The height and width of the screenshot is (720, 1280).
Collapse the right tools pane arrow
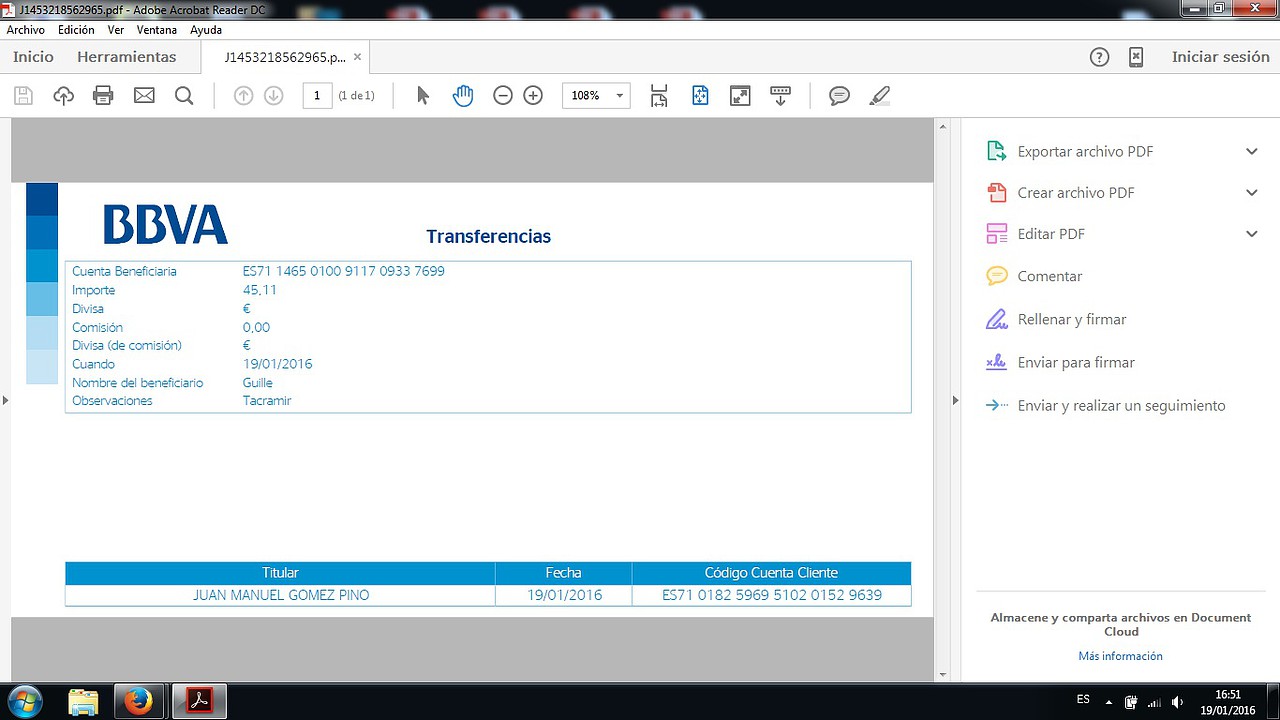click(x=954, y=400)
